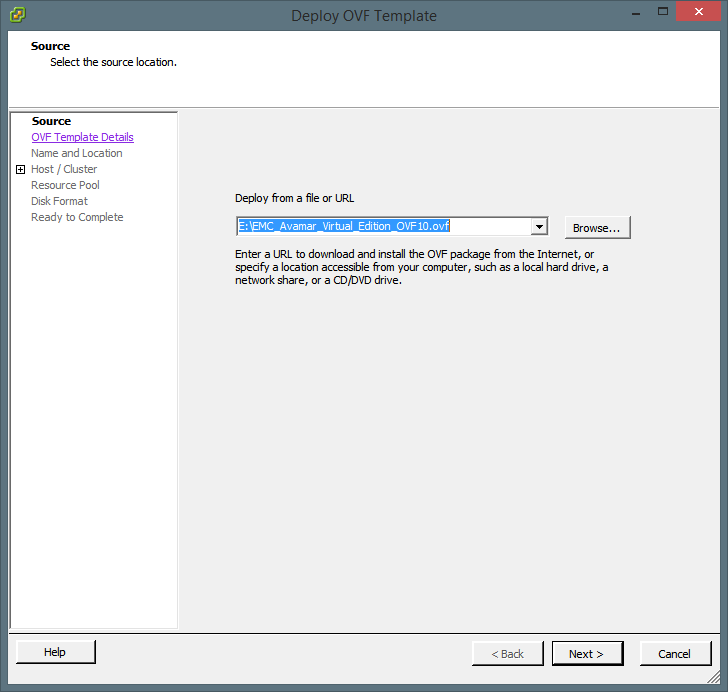Select the Host / Cluster step label

tap(64, 169)
